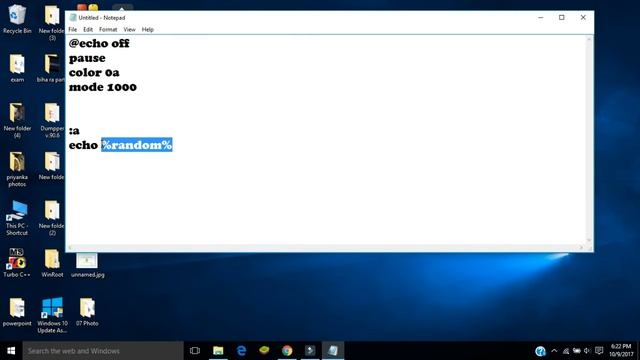This screenshot has width=640, height=360.
Task: Click the Notepad title bar icon
Action: coord(73,18)
